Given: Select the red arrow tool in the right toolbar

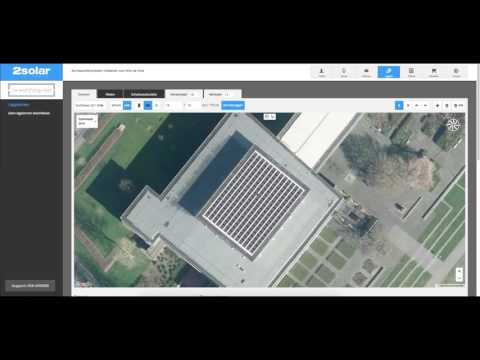Looking at the screenshot, I should [x=408, y=106].
